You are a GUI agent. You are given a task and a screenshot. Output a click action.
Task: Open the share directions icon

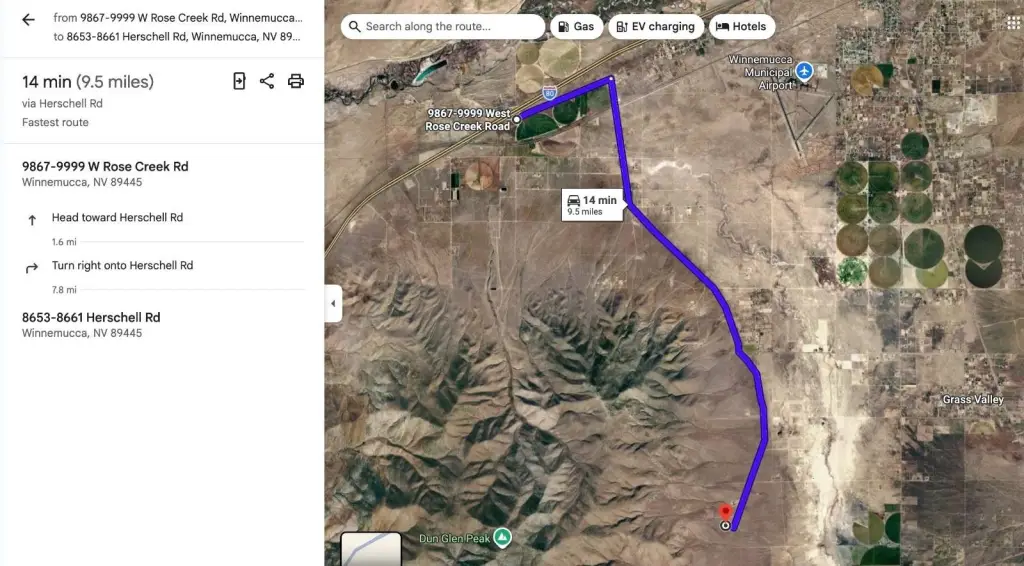(266, 81)
